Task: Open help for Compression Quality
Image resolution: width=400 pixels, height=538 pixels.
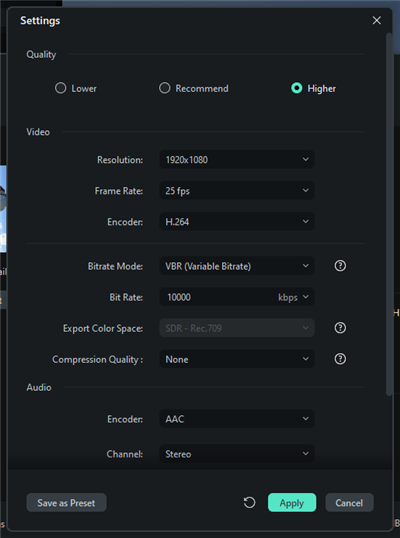Action: click(340, 359)
